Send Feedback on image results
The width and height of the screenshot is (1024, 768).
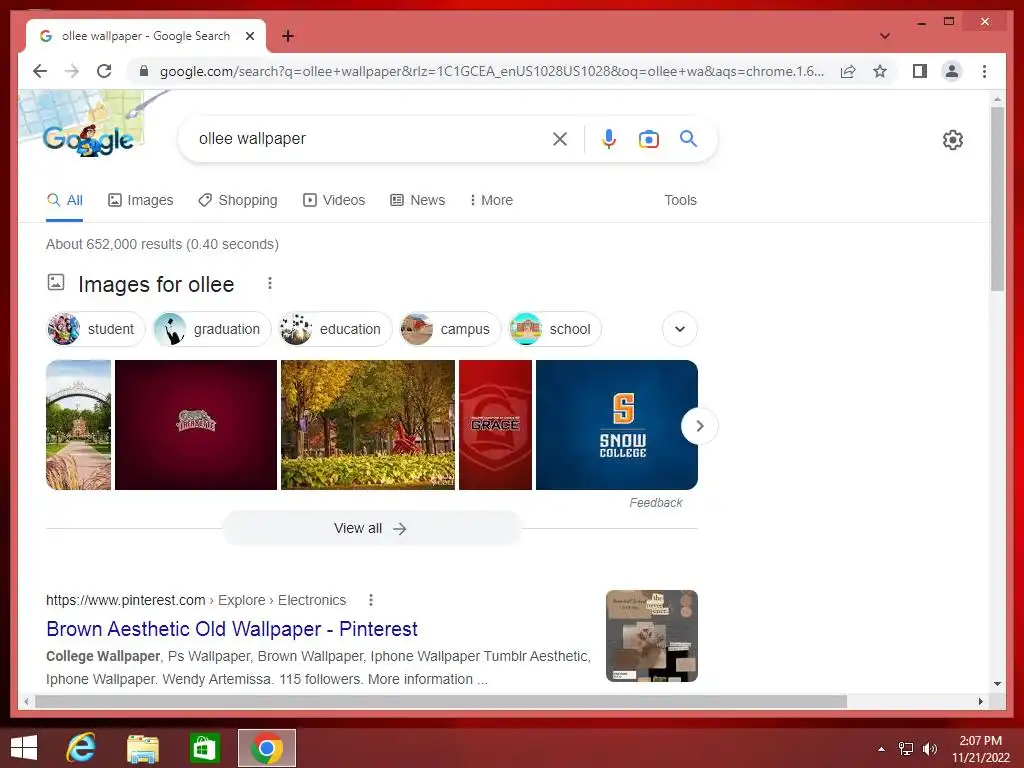pos(655,503)
